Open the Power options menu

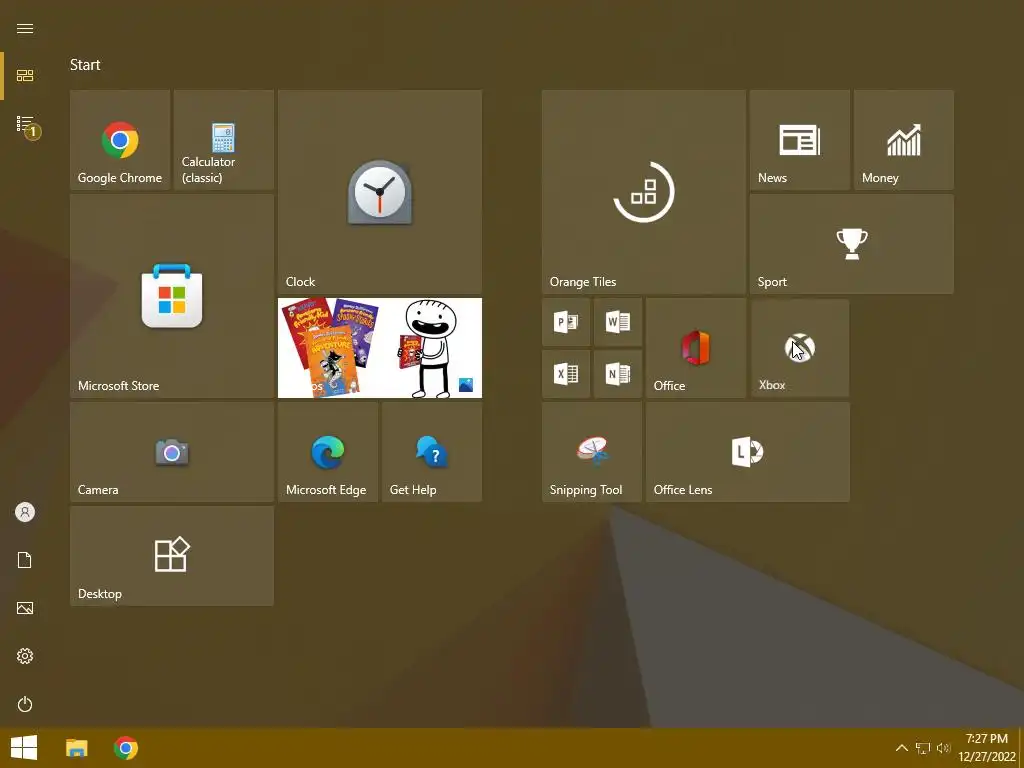pos(25,704)
